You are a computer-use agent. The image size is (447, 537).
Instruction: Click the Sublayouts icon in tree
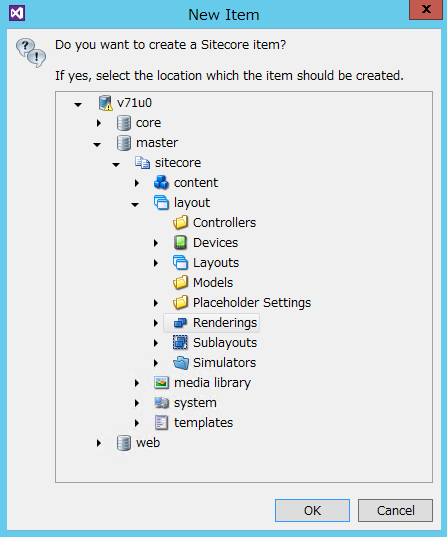coord(180,342)
